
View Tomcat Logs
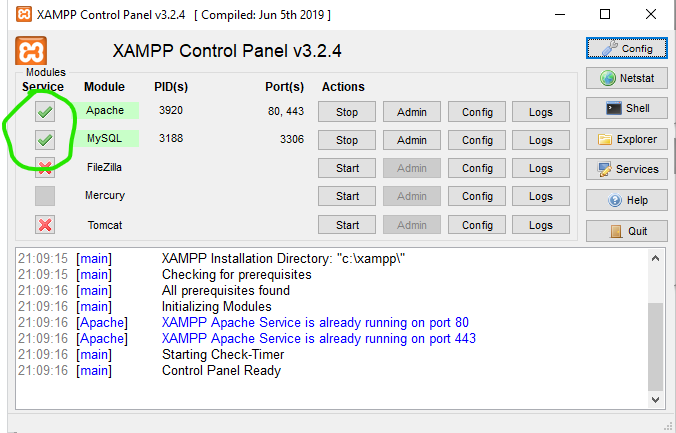541,225
